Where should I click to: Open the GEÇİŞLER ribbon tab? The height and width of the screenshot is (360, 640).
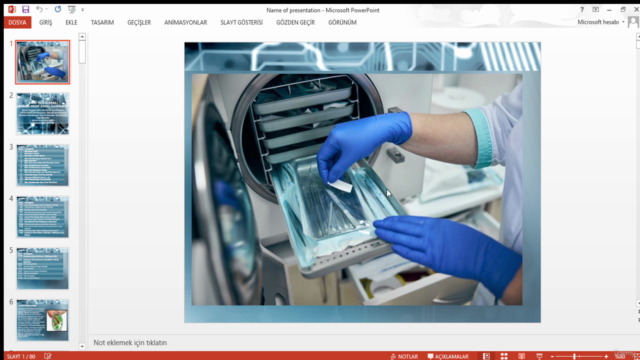pyautogui.click(x=139, y=22)
